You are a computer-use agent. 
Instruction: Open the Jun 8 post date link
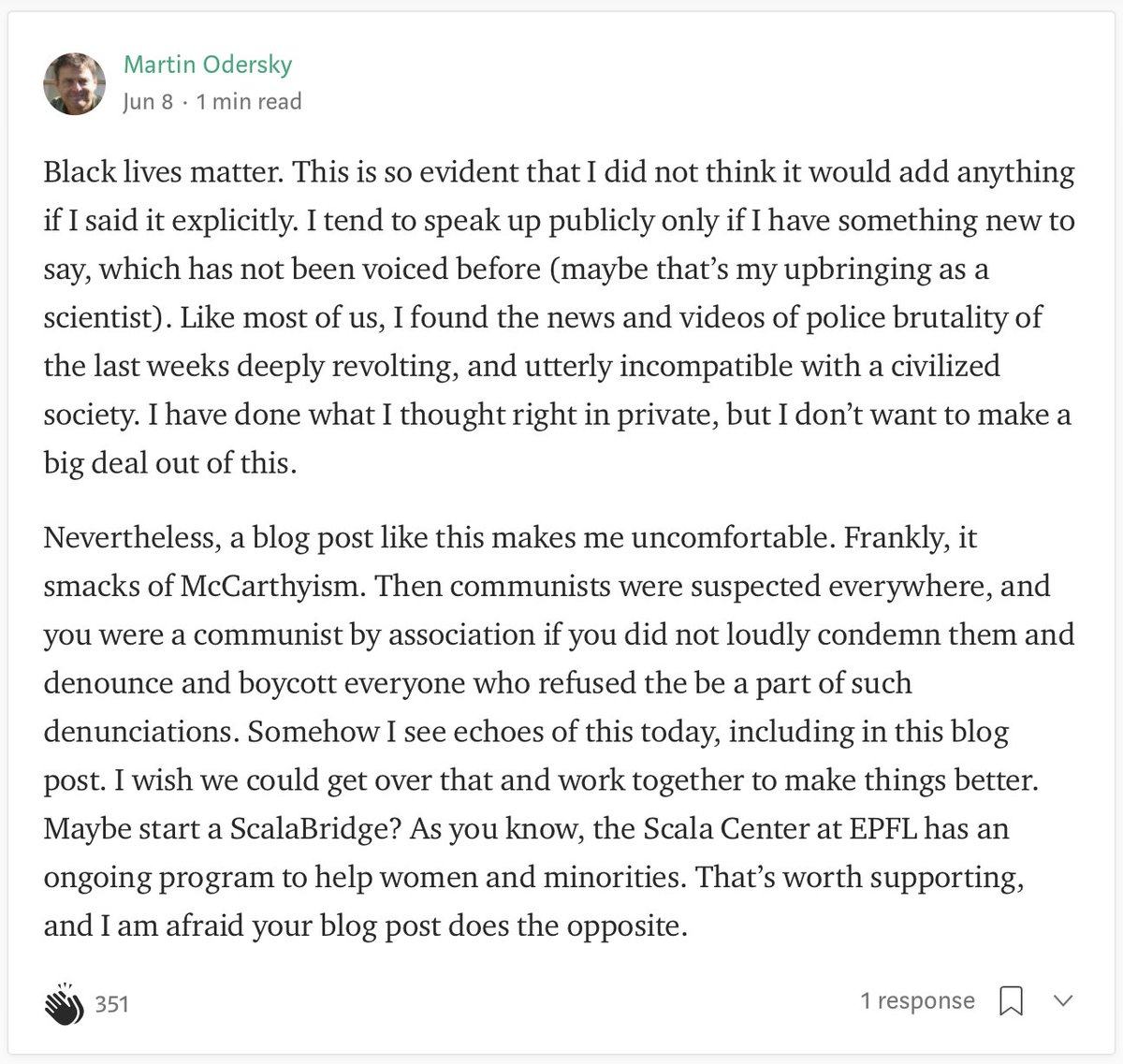click(148, 101)
